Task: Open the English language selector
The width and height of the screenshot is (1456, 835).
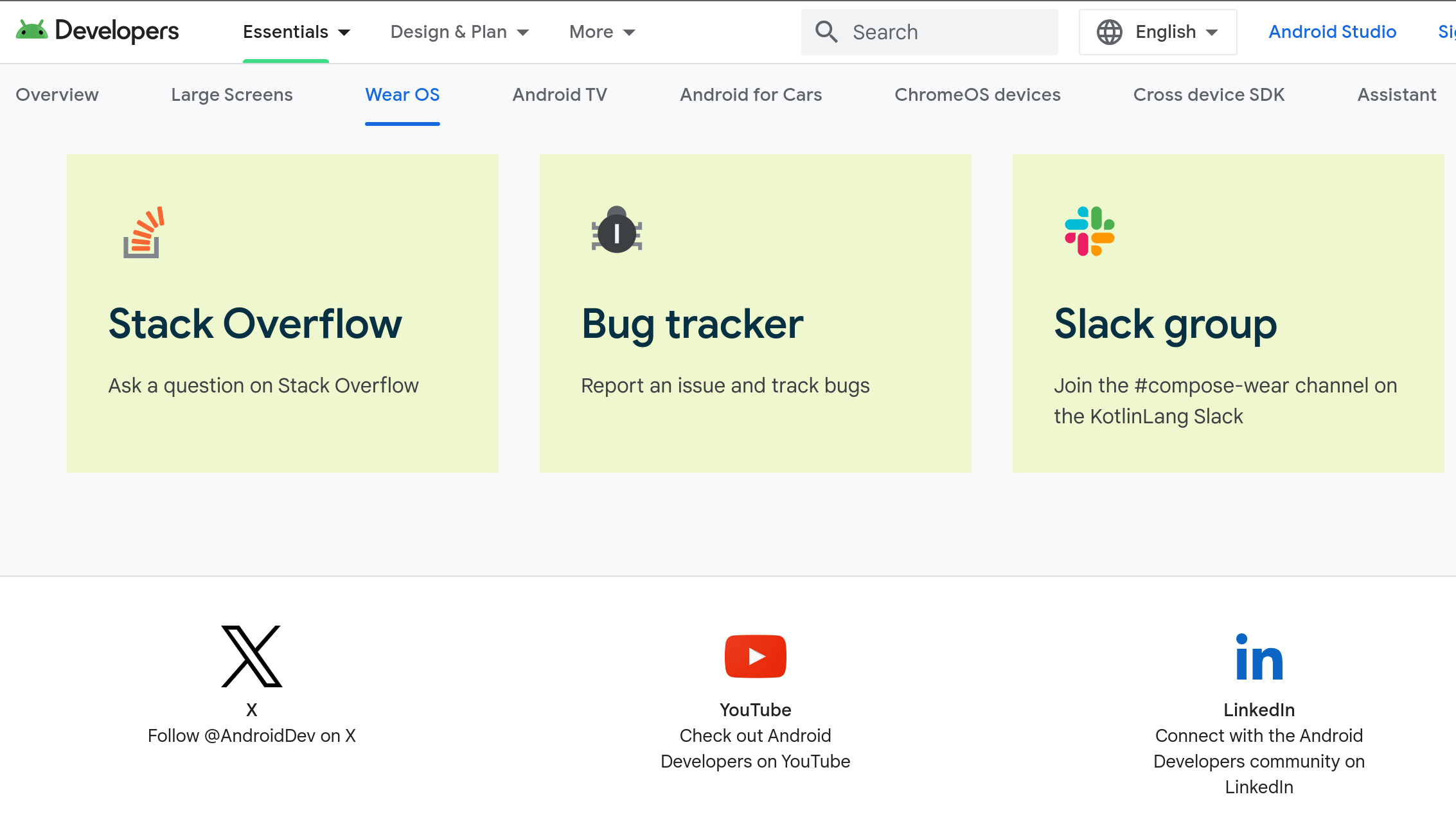Action: click(1158, 32)
